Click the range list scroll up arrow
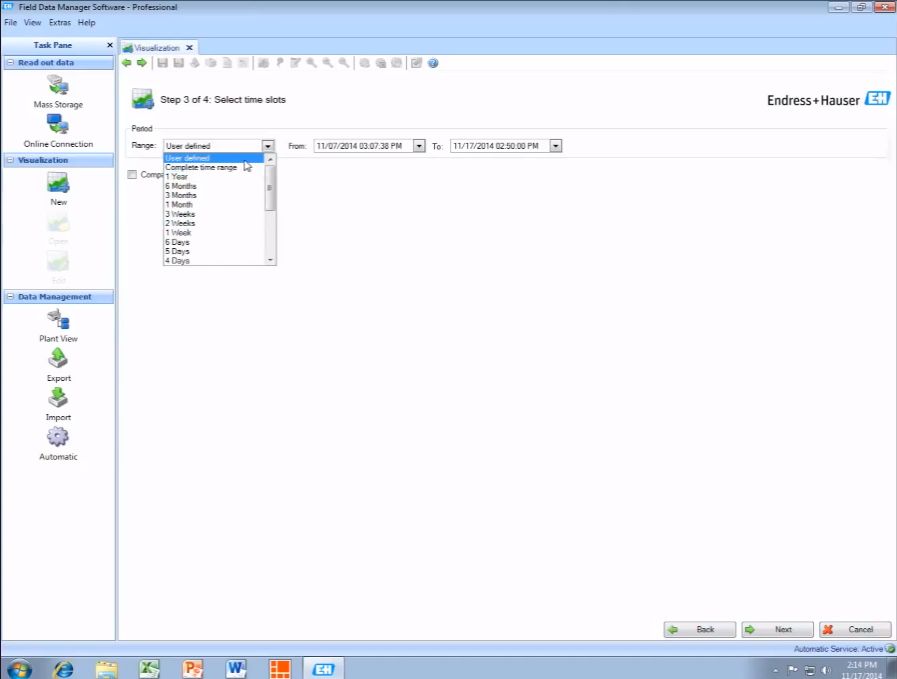897x679 pixels. [271, 159]
